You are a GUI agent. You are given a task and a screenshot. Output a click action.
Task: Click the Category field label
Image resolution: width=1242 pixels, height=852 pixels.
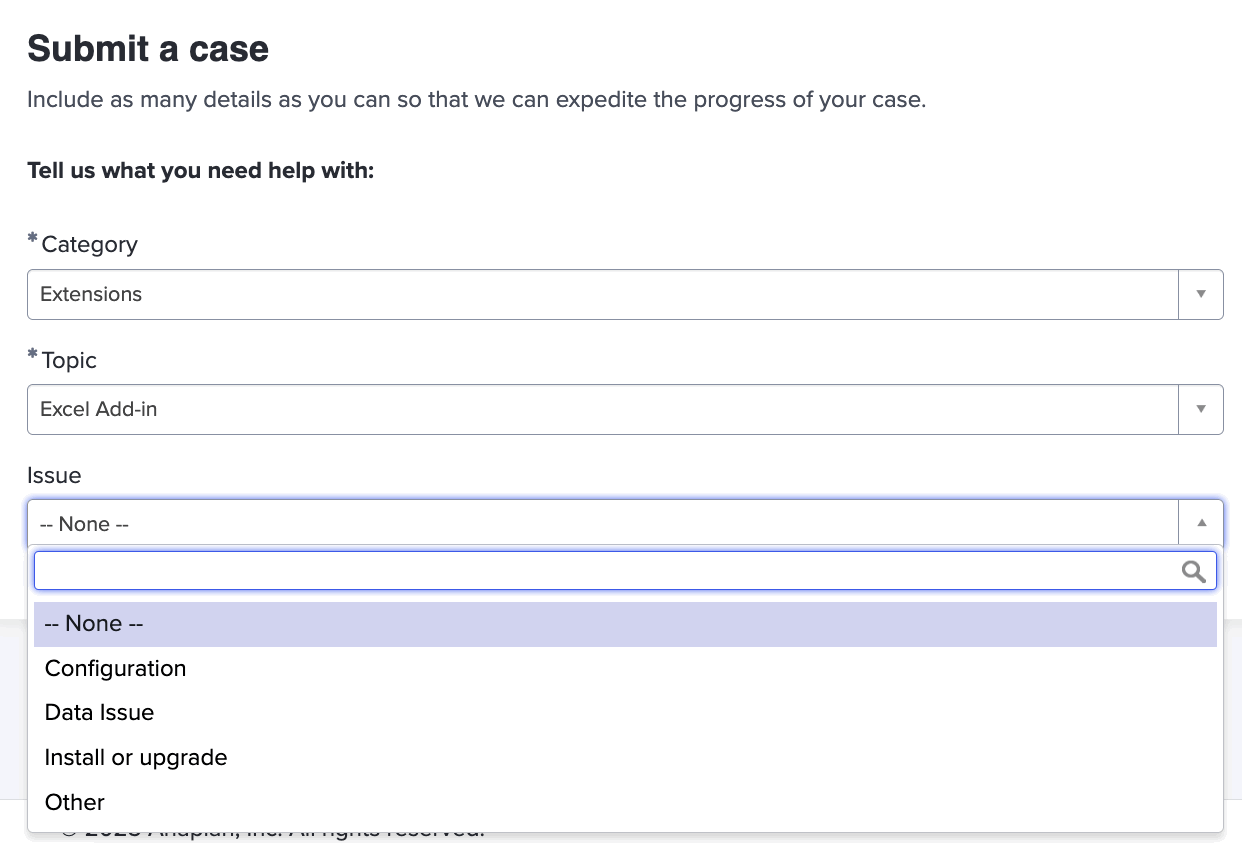pyautogui.click(x=89, y=245)
